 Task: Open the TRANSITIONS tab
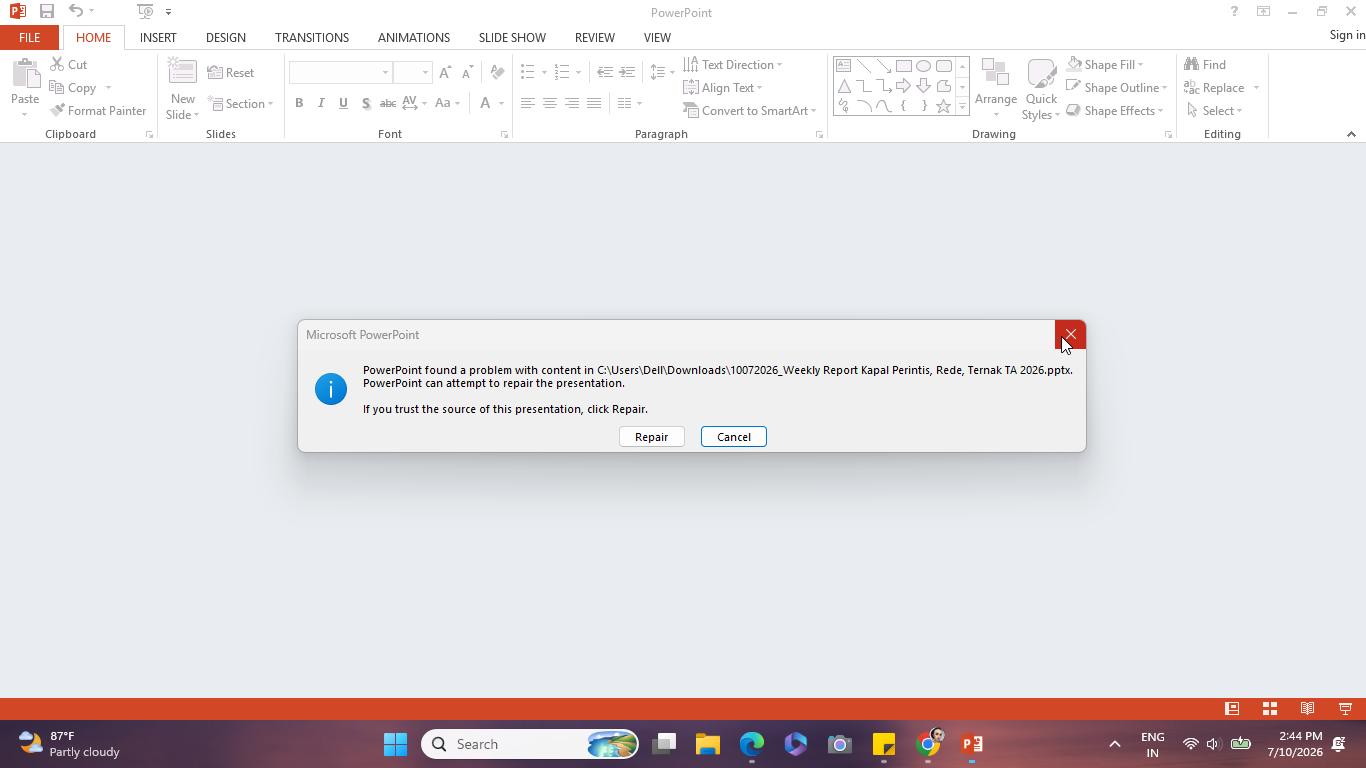312,37
